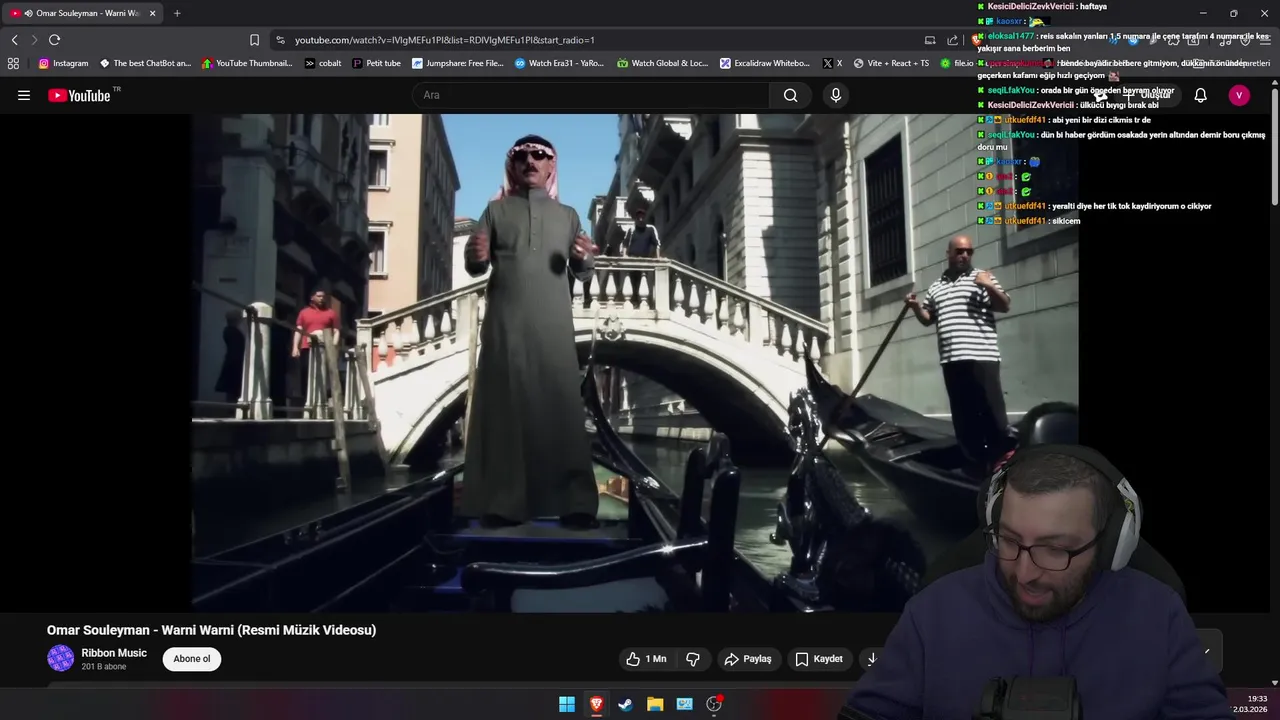The height and width of the screenshot is (720, 1280).
Task: Click the cast/media icon in address bar
Action: tap(930, 40)
